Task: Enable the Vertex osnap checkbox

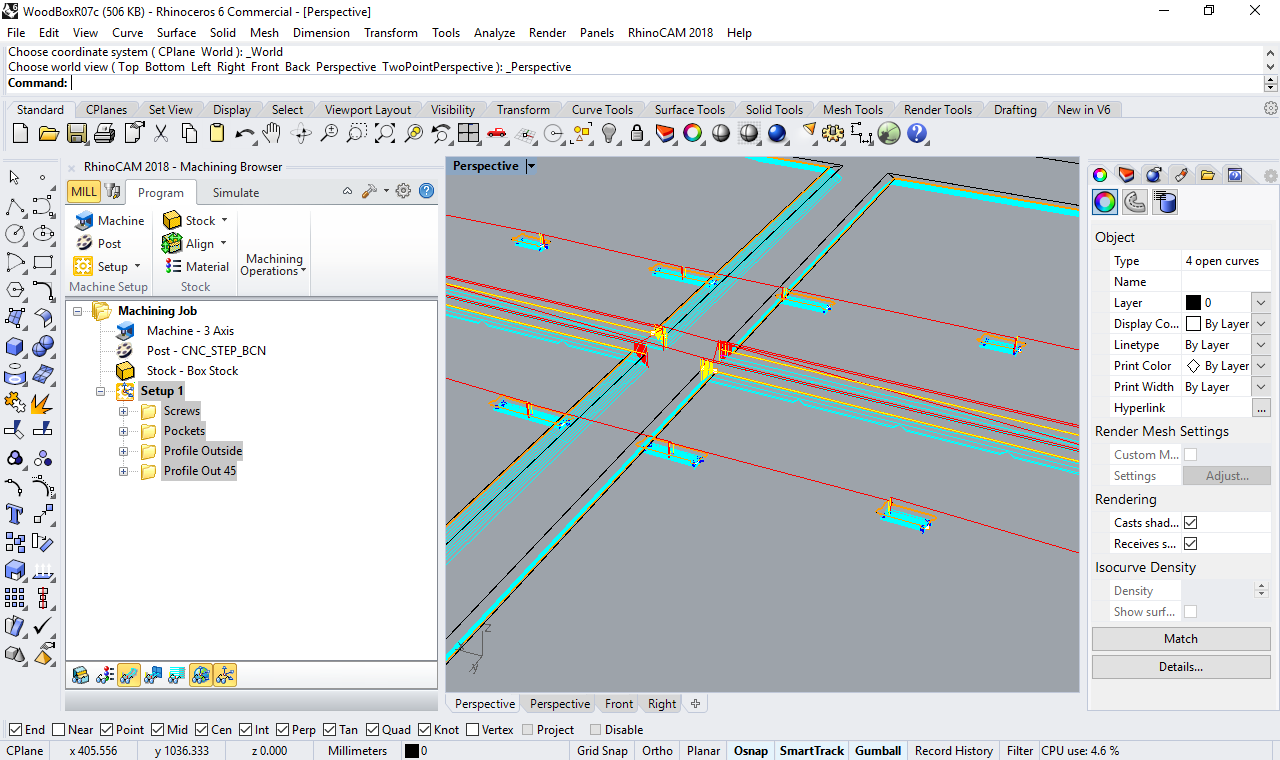Action: pyautogui.click(x=473, y=730)
